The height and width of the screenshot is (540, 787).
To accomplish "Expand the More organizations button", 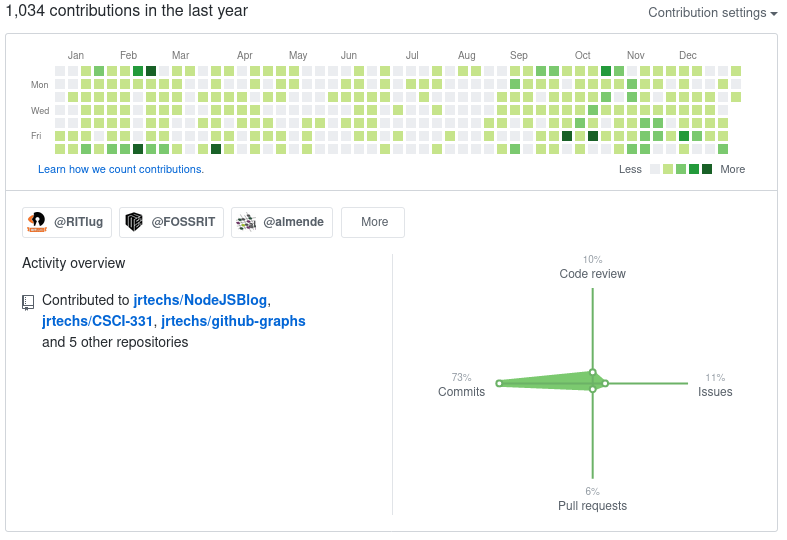I will [373, 222].
